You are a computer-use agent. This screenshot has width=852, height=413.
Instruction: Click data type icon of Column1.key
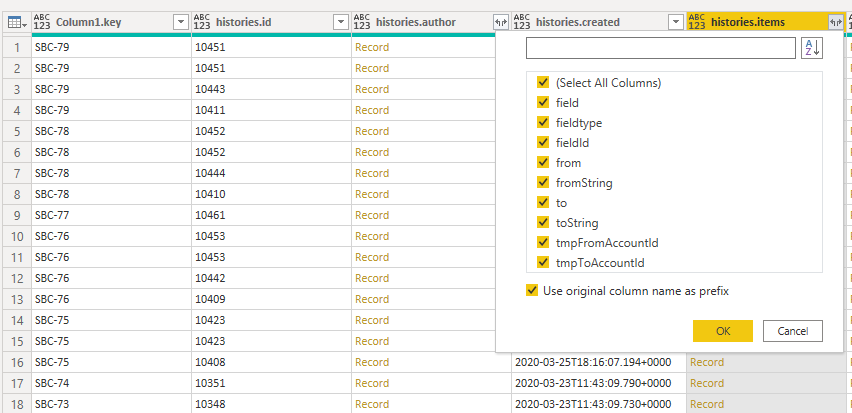[x=44, y=22]
